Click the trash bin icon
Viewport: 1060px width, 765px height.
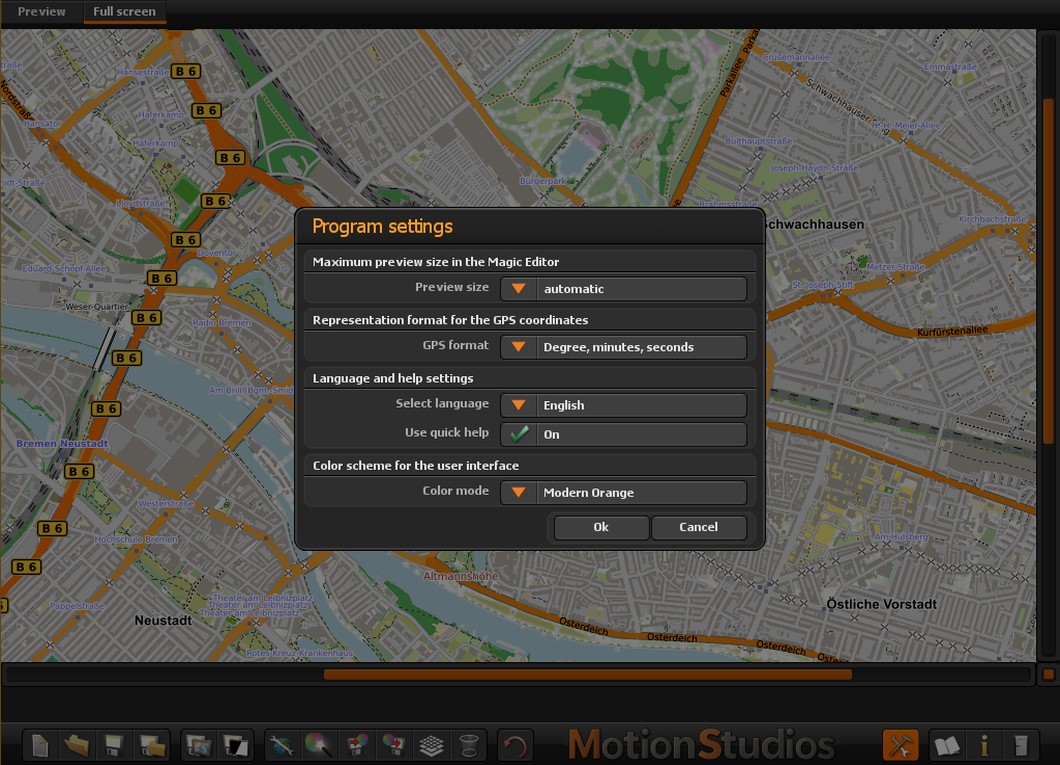pos(468,745)
